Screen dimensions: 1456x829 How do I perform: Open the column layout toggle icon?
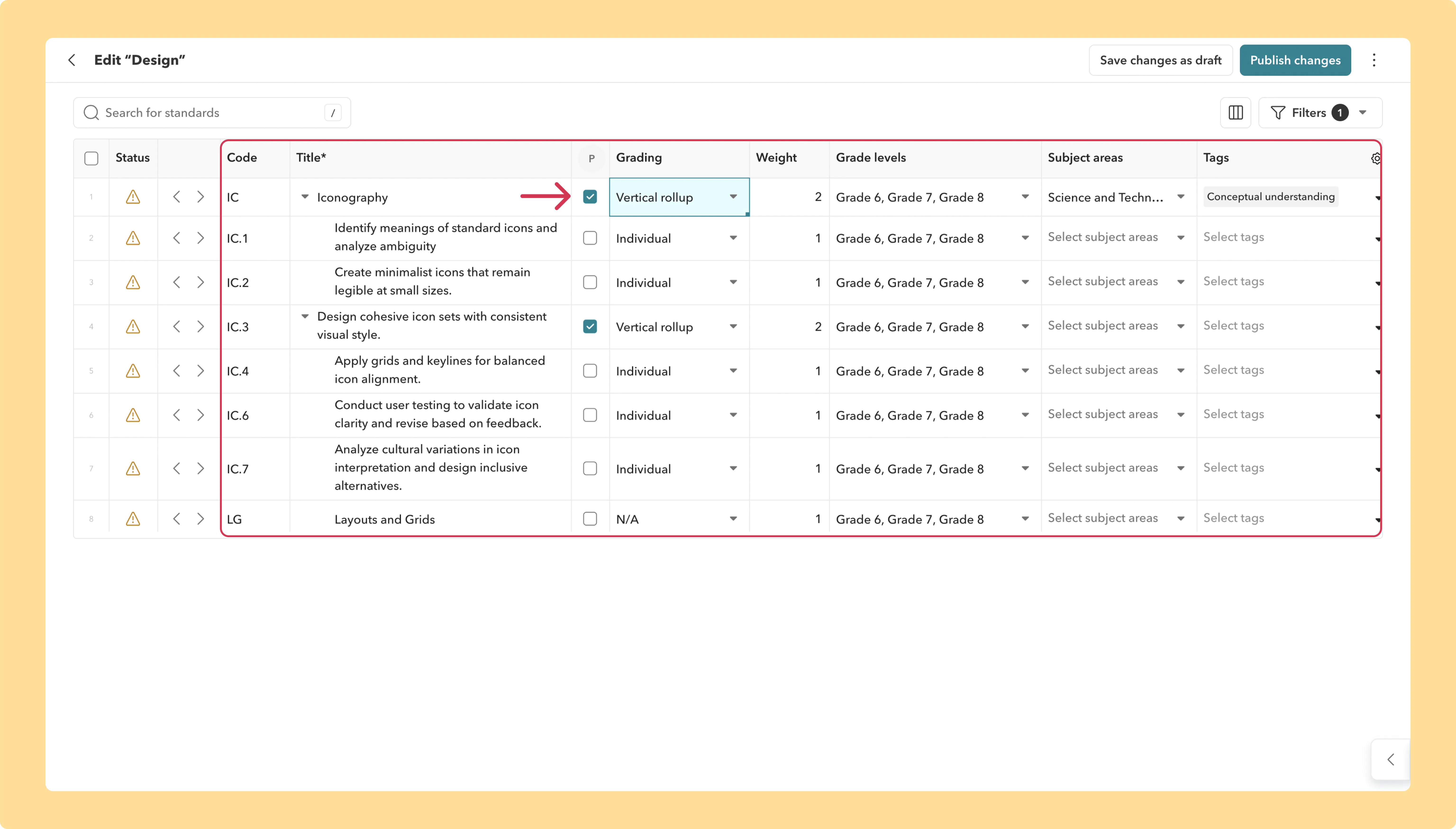pos(1236,113)
